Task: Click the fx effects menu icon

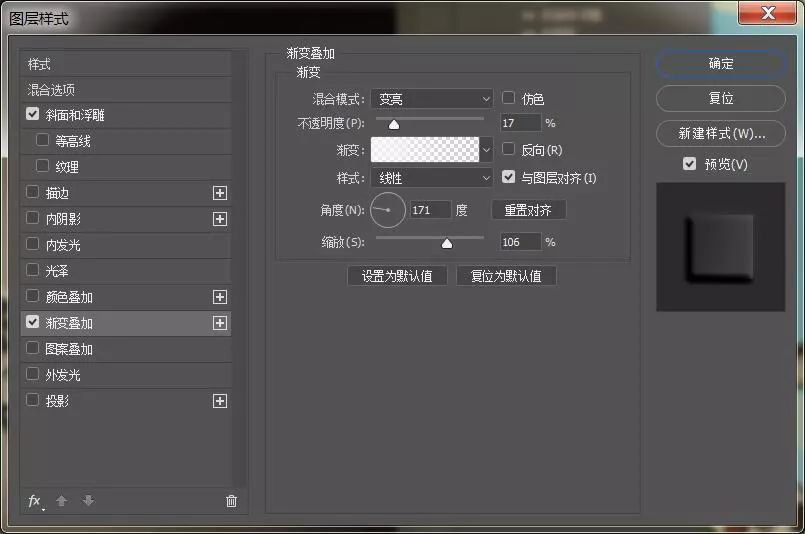Action: 35,501
